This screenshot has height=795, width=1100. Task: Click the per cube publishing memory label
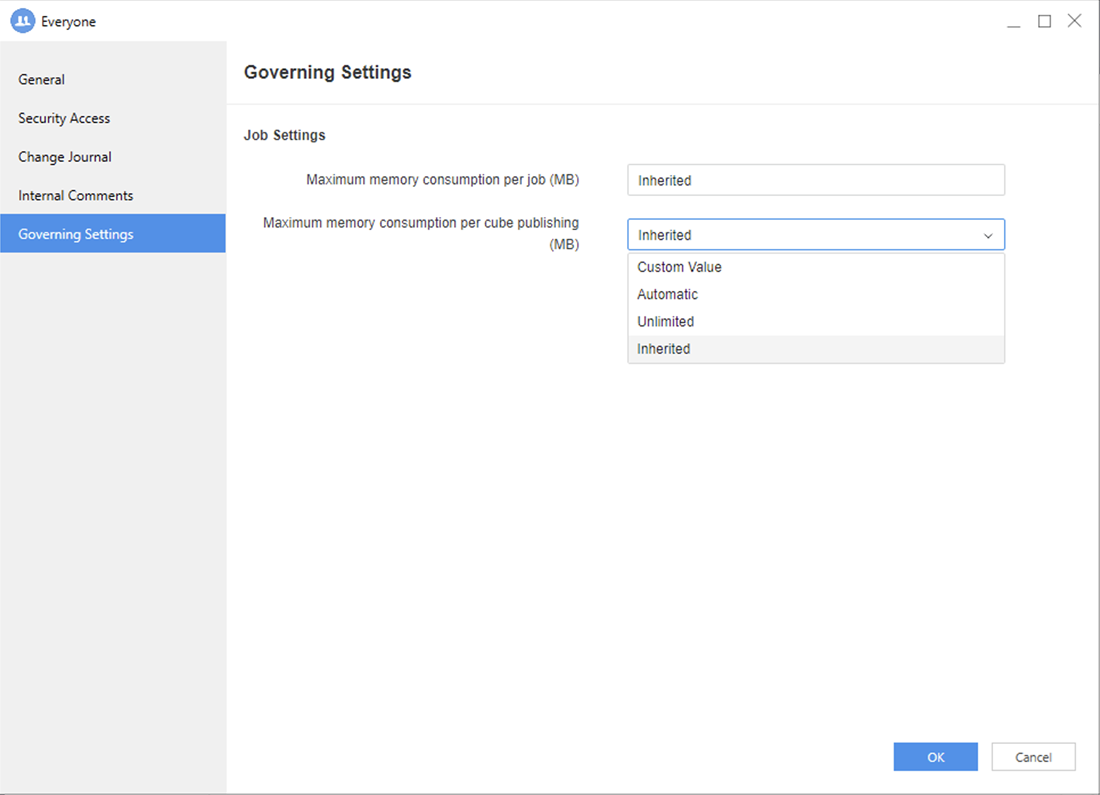point(421,233)
